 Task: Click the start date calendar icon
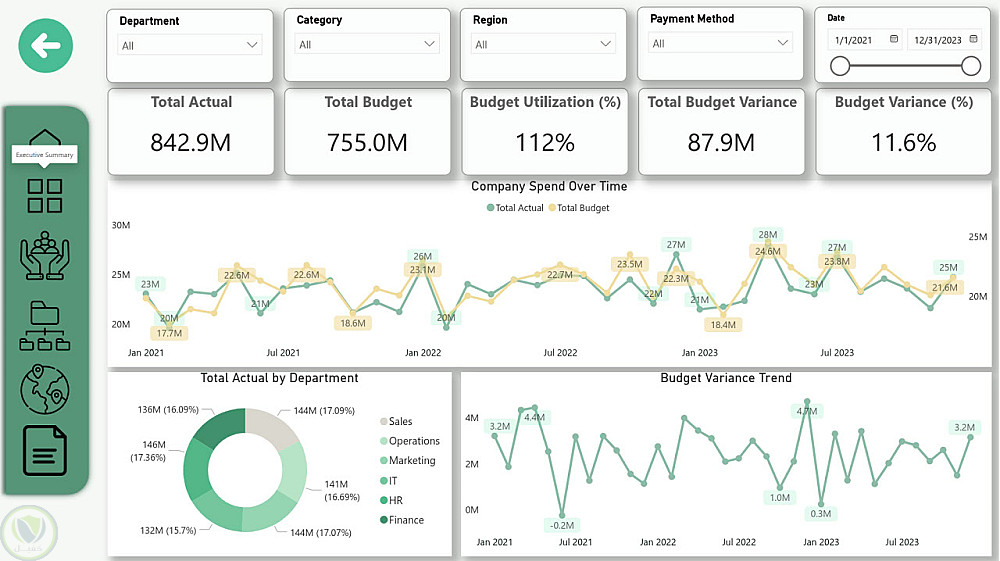894,40
